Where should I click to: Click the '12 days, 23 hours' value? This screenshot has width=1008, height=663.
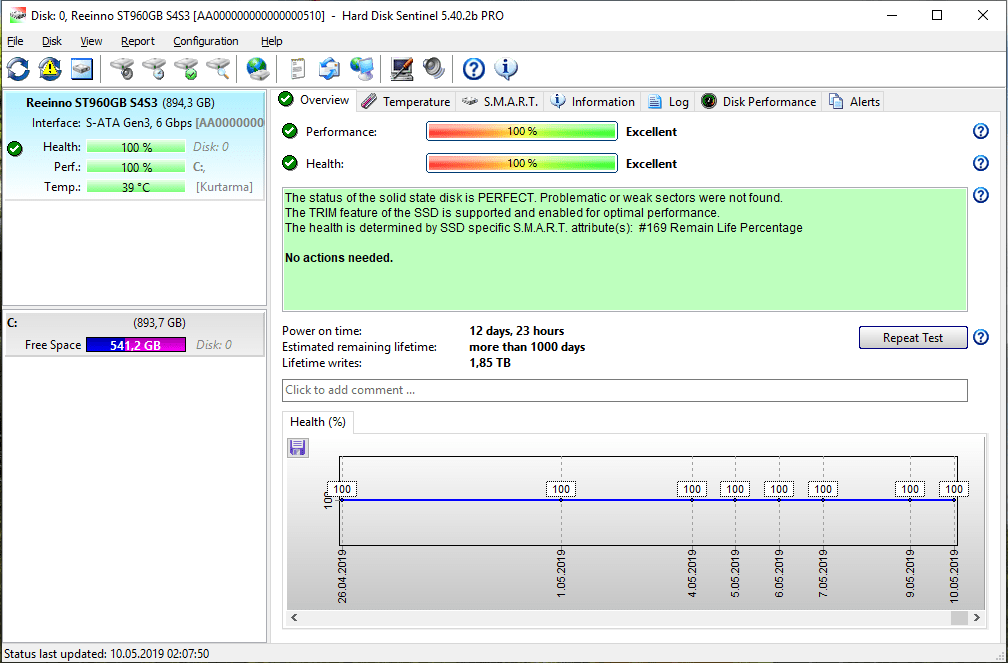click(517, 331)
